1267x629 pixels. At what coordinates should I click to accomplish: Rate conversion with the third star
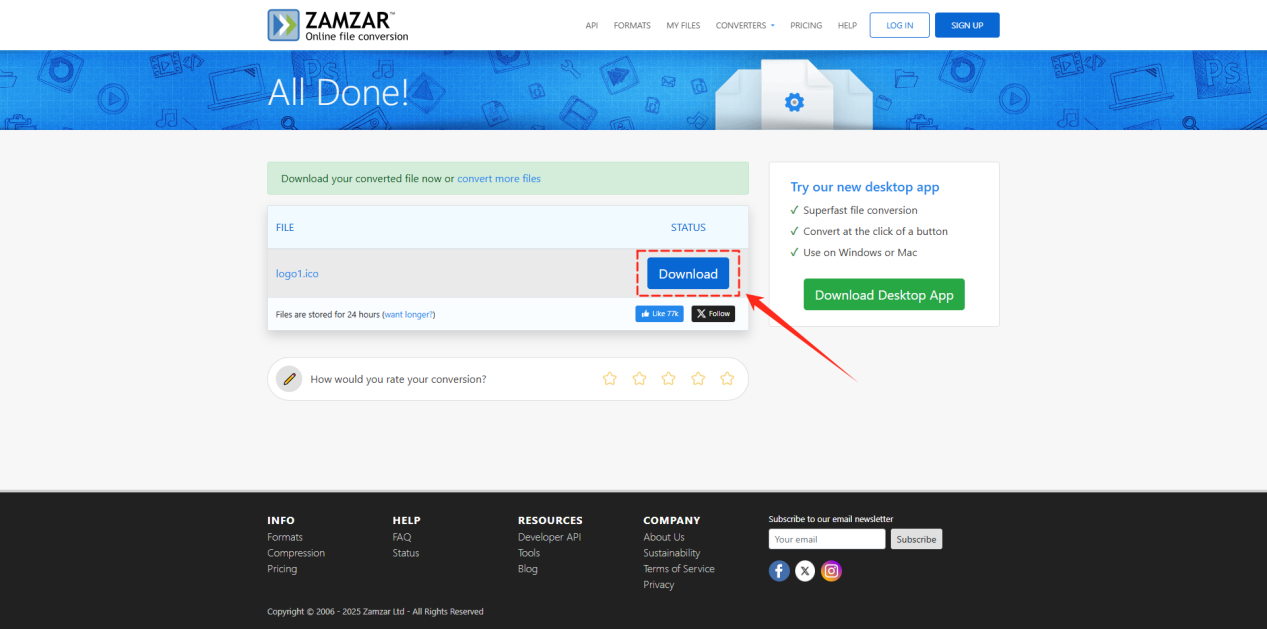669,379
